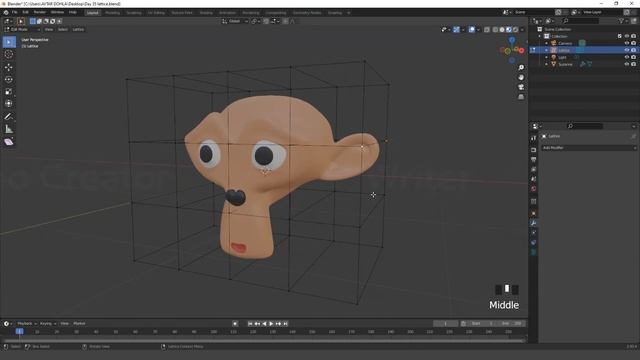Switch to the Modeling workspace tab
This screenshot has width=640, height=360.
point(112,13)
